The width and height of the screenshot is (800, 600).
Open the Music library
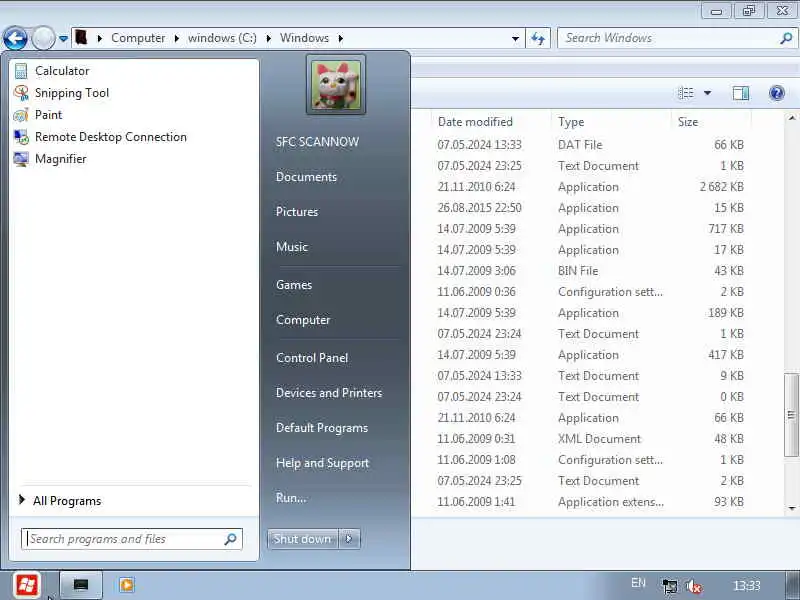(x=291, y=247)
